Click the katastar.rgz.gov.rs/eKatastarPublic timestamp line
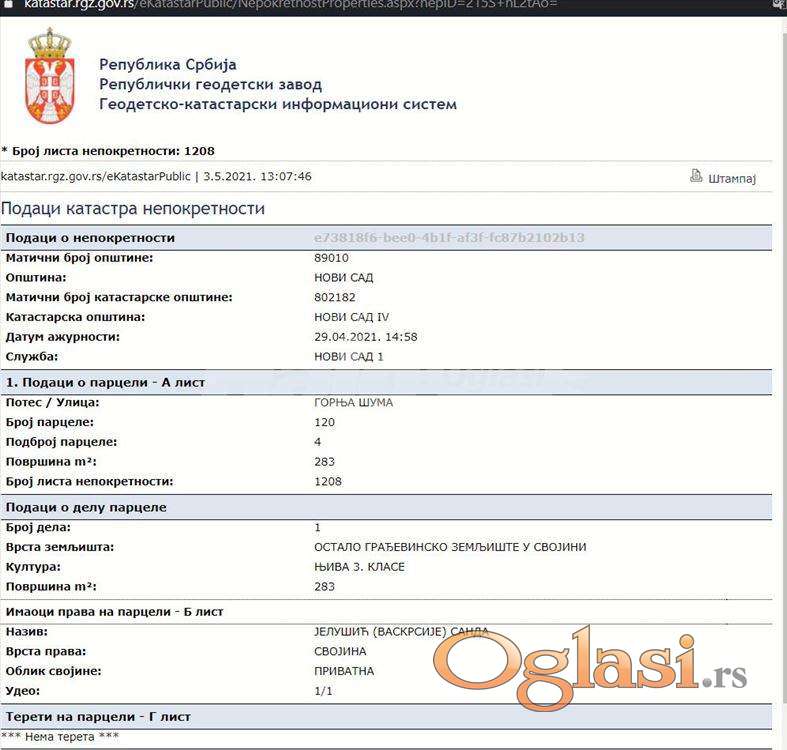This screenshot has height=750, width=787. pyautogui.click(x=156, y=176)
